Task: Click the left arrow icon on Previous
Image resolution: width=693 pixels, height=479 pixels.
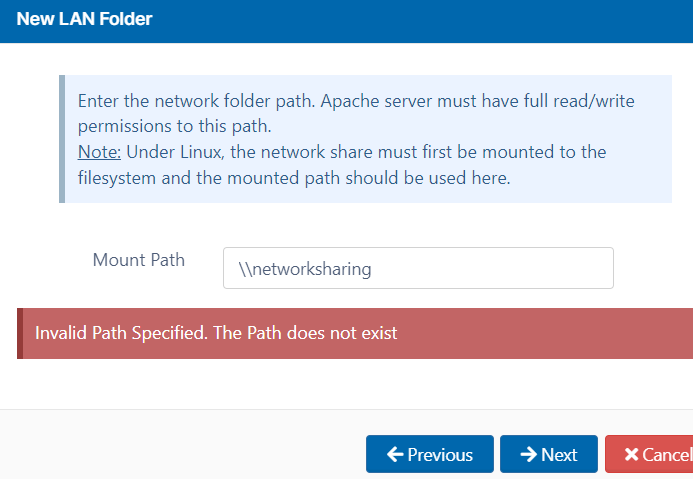Action: [395, 454]
